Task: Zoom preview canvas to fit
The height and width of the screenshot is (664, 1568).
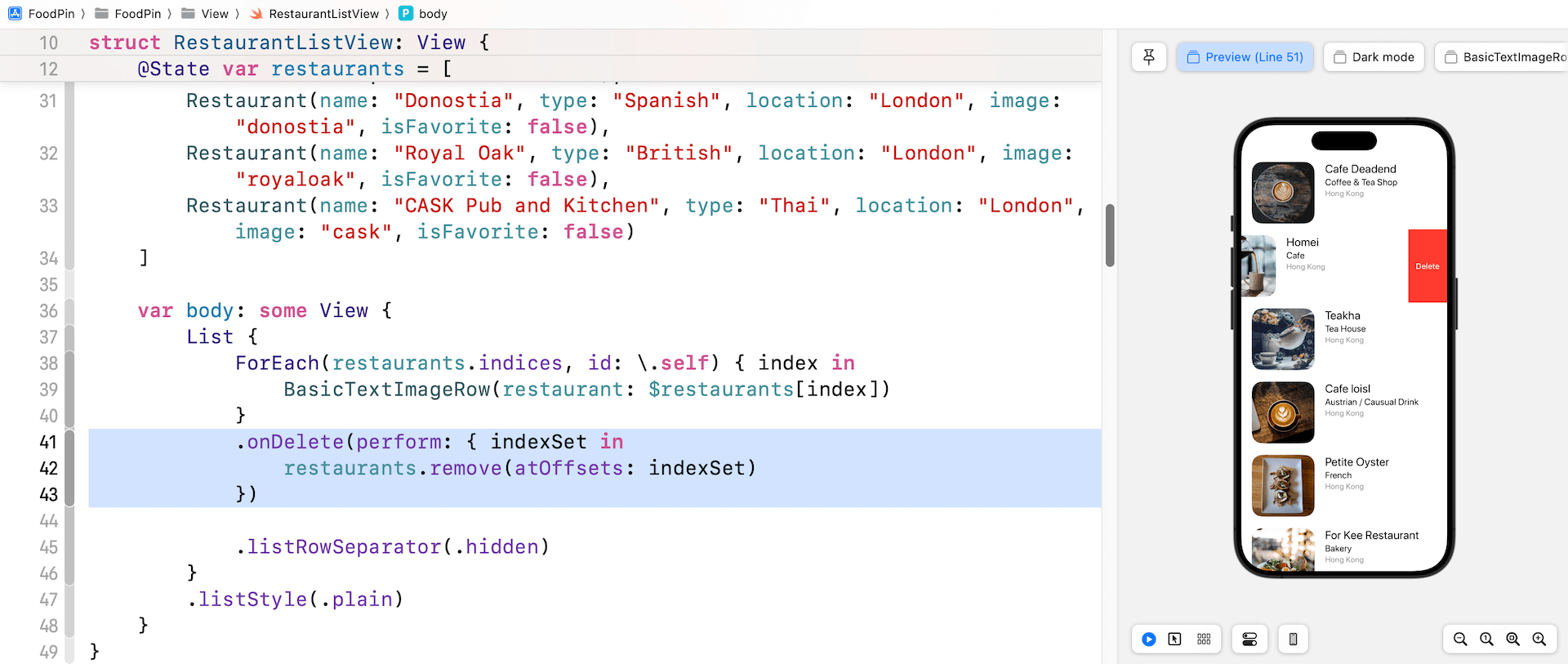Action: coord(1512,639)
